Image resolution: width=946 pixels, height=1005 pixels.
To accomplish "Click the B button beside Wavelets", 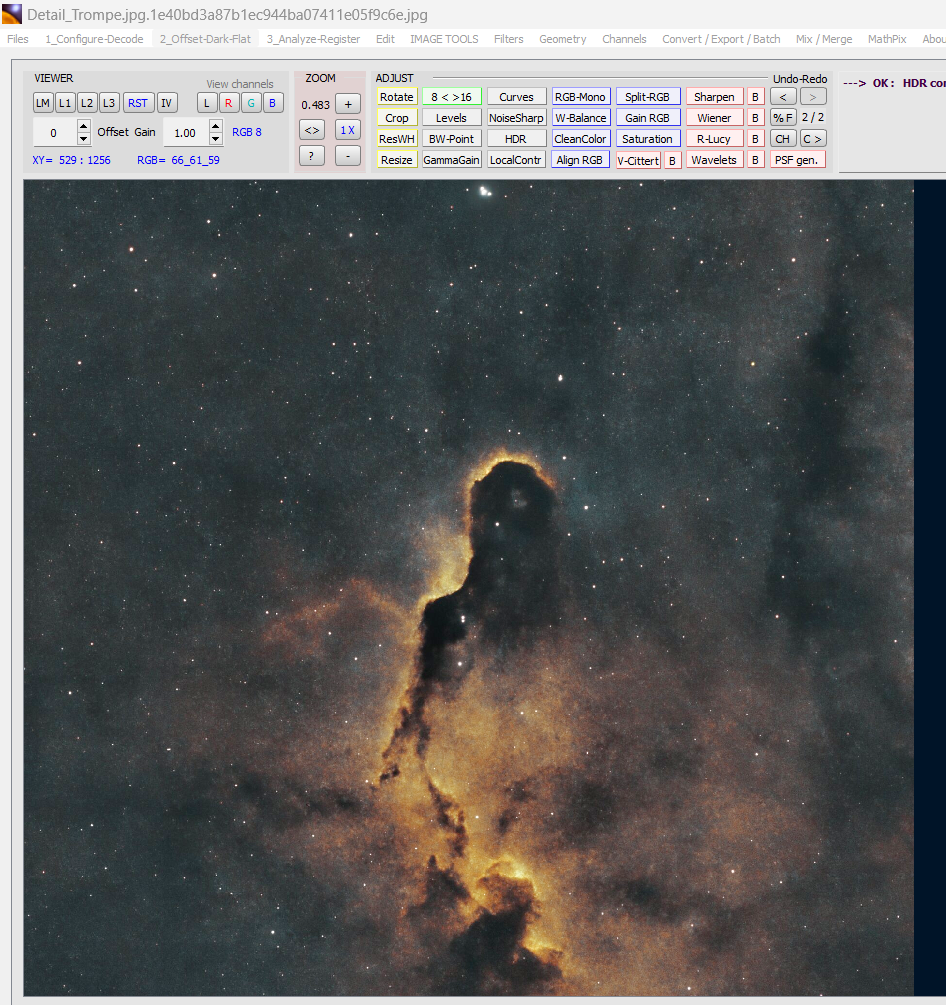I will pos(756,160).
